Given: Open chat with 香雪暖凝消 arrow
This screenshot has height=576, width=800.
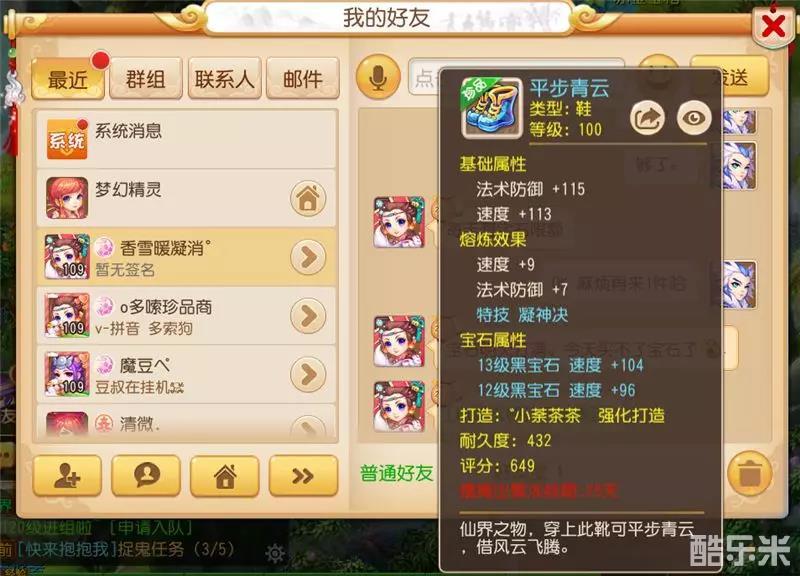Looking at the screenshot, I should (308, 257).
